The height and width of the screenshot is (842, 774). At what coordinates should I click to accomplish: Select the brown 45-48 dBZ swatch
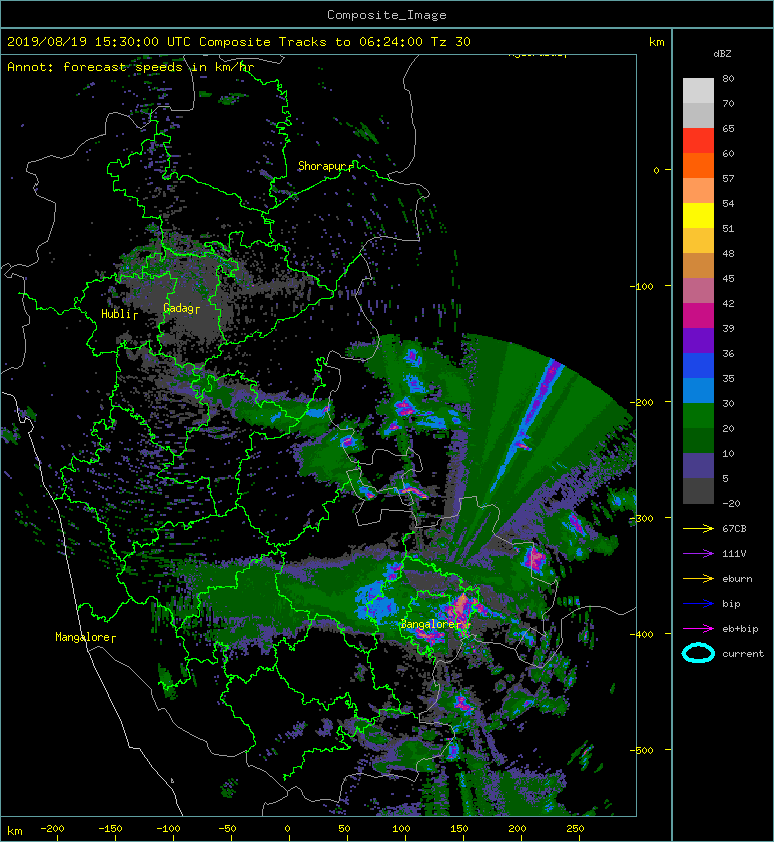(x=698, y=266)
